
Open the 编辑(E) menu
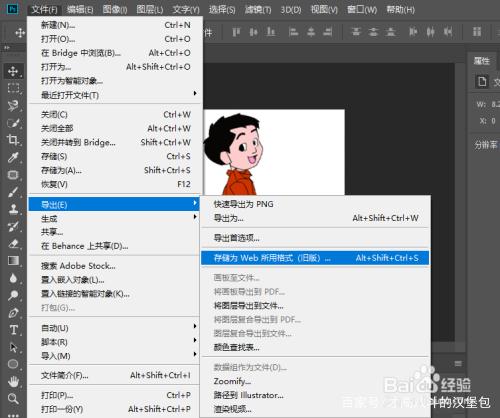(80, 10)
